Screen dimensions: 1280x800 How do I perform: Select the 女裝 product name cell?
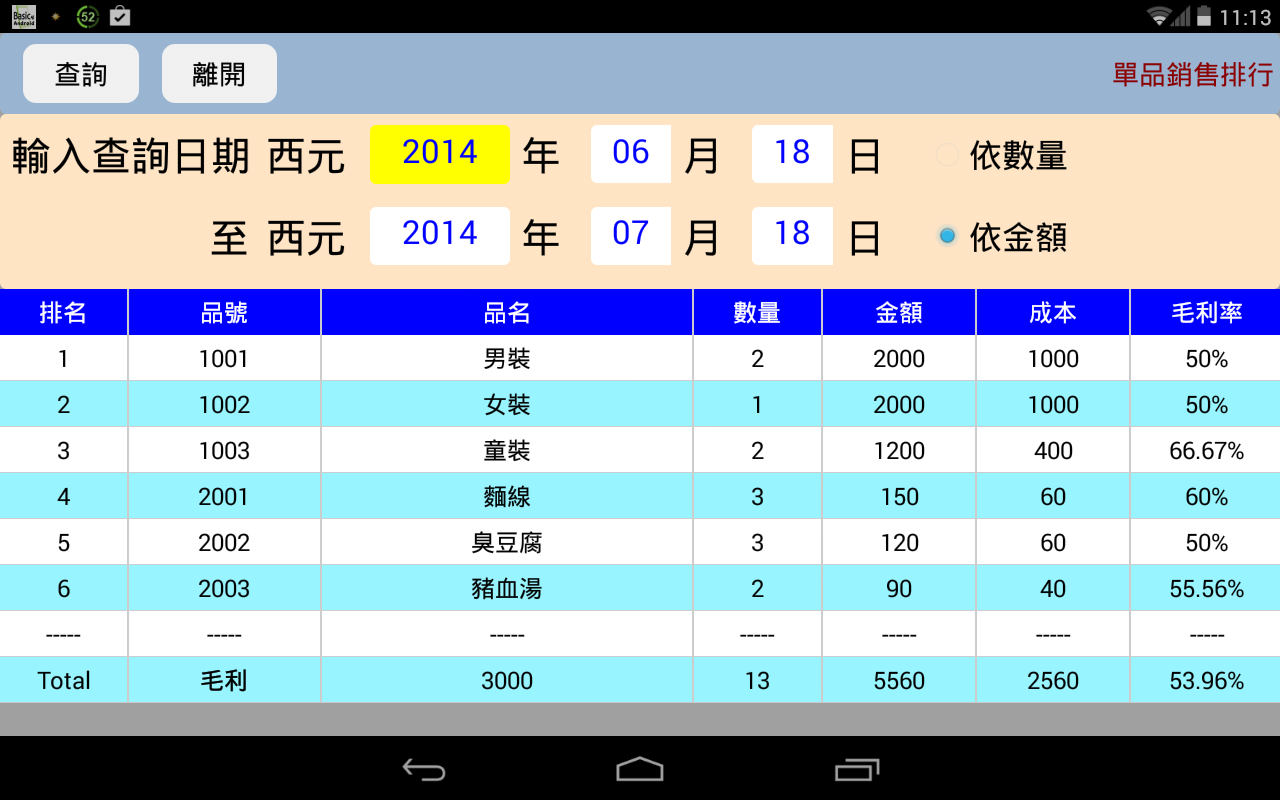coord(507,404)
